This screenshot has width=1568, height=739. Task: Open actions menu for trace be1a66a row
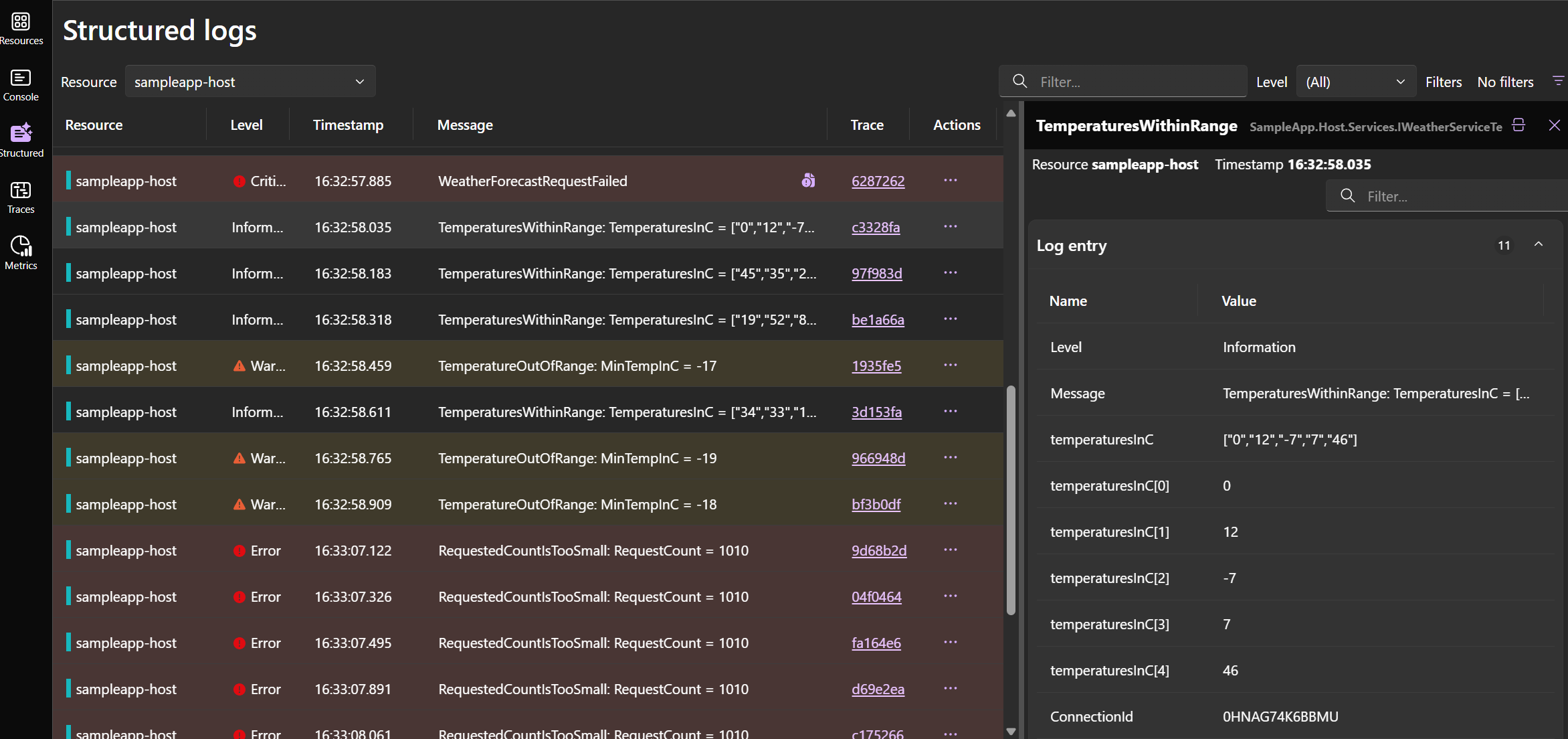click(x=950, y=319)
